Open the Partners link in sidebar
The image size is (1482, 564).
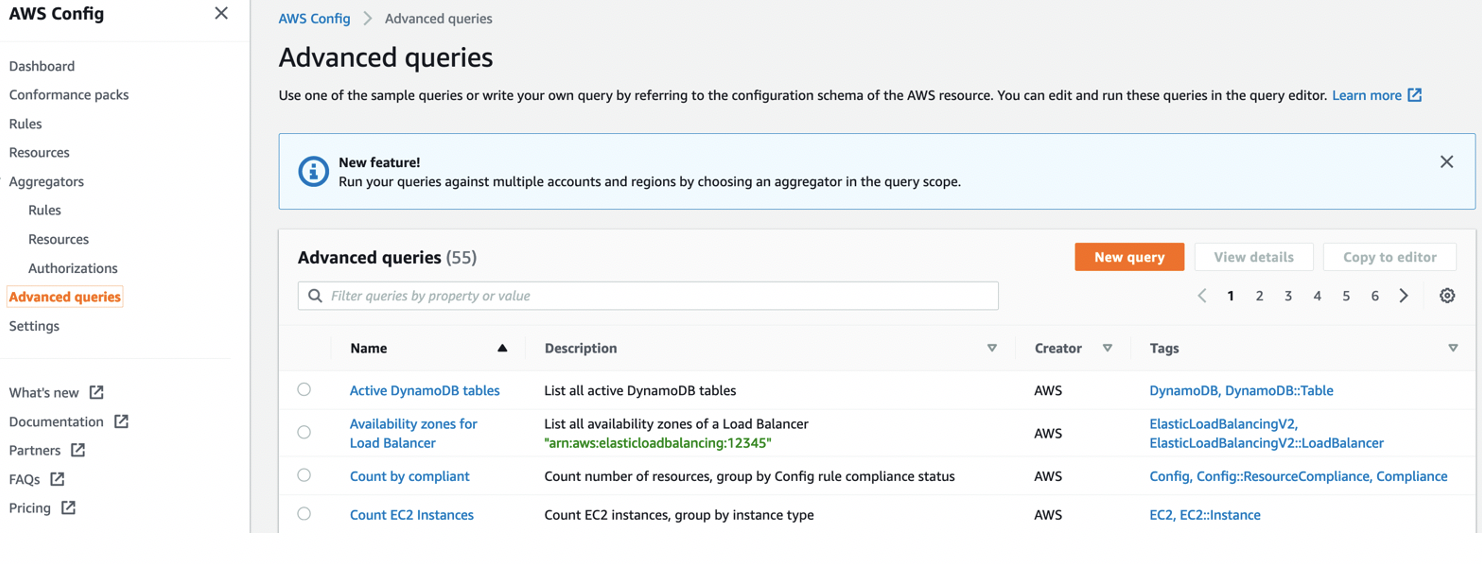pos(35,450)
